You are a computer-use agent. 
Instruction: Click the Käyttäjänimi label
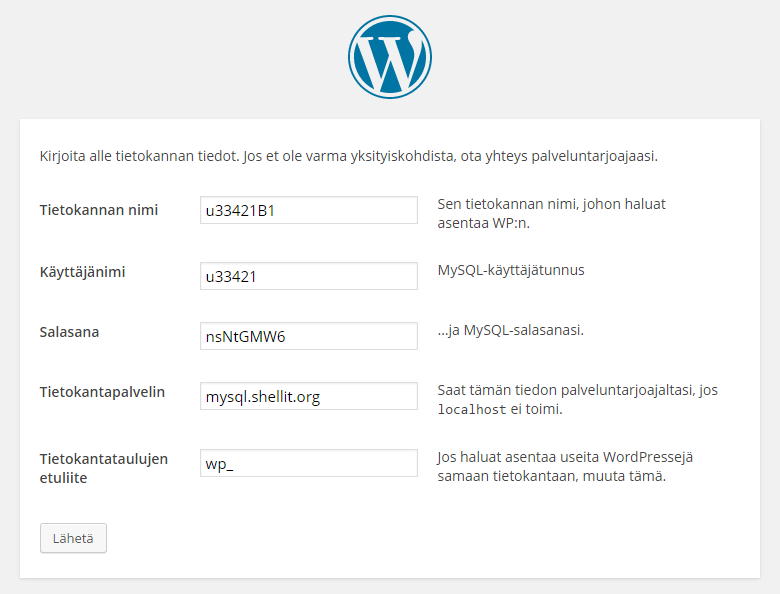click(82, 272)
